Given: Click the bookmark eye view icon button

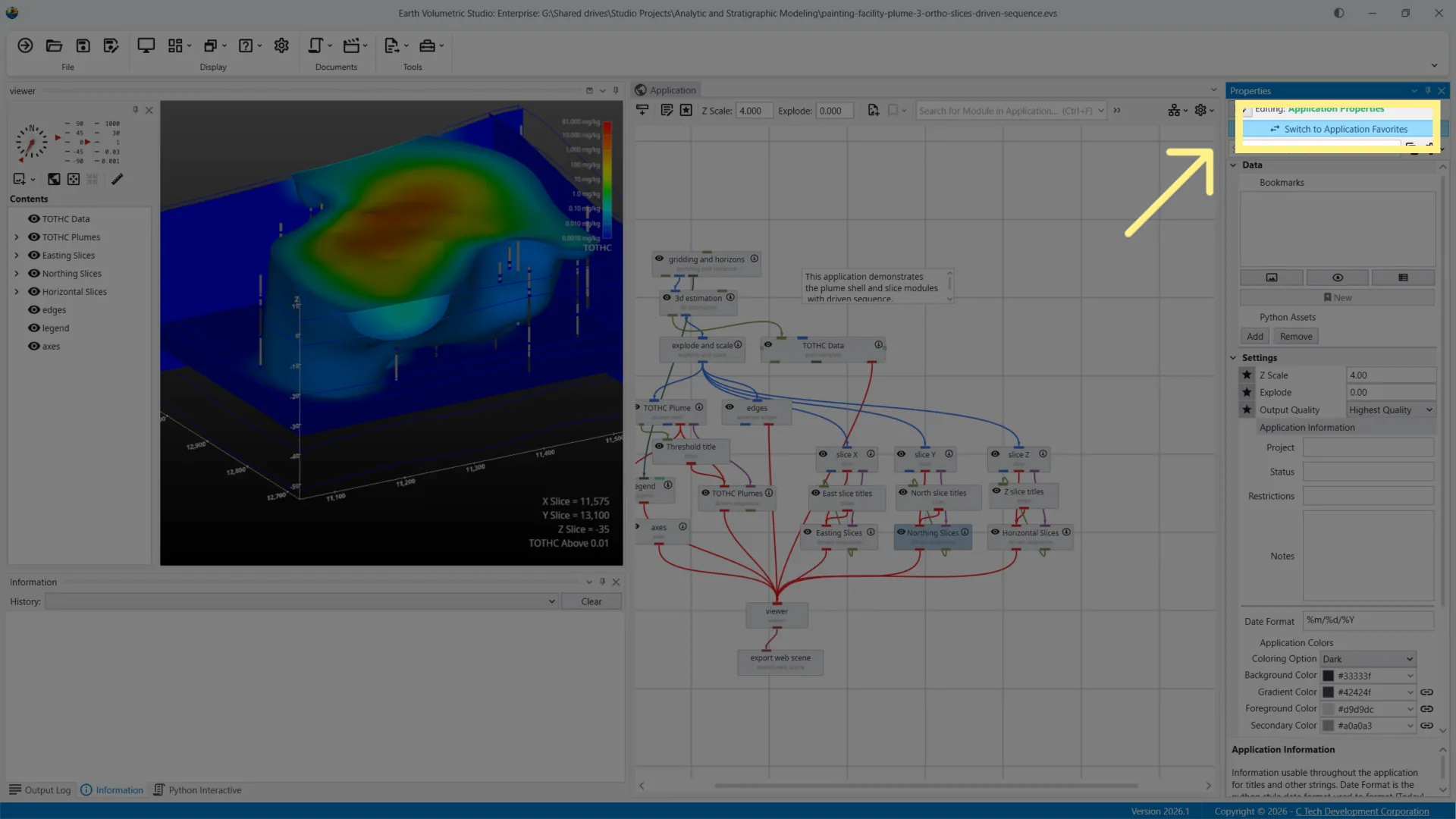Looking at the screenshot, I should tap(1338, 278).
